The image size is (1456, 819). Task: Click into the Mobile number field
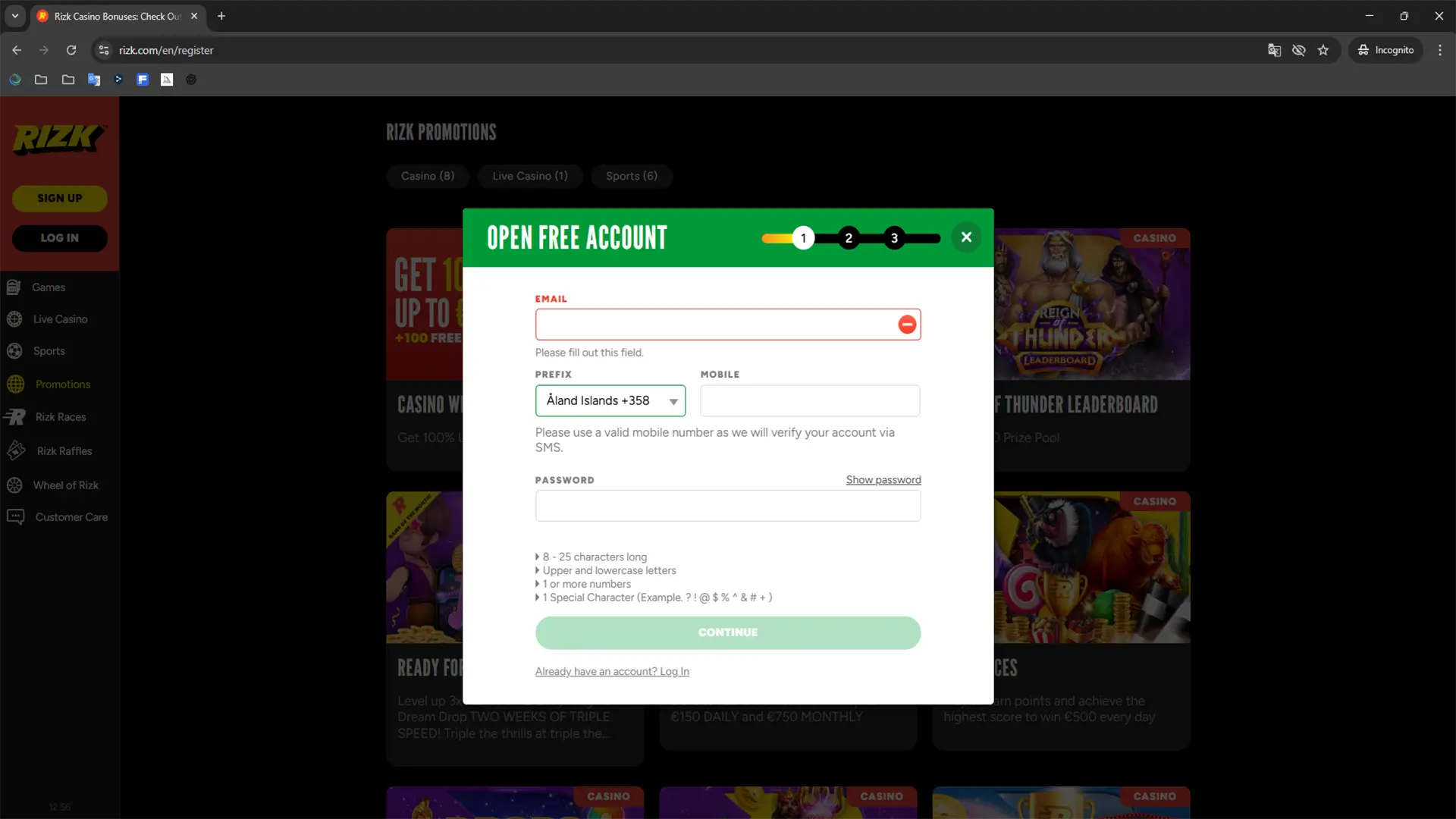809,400
